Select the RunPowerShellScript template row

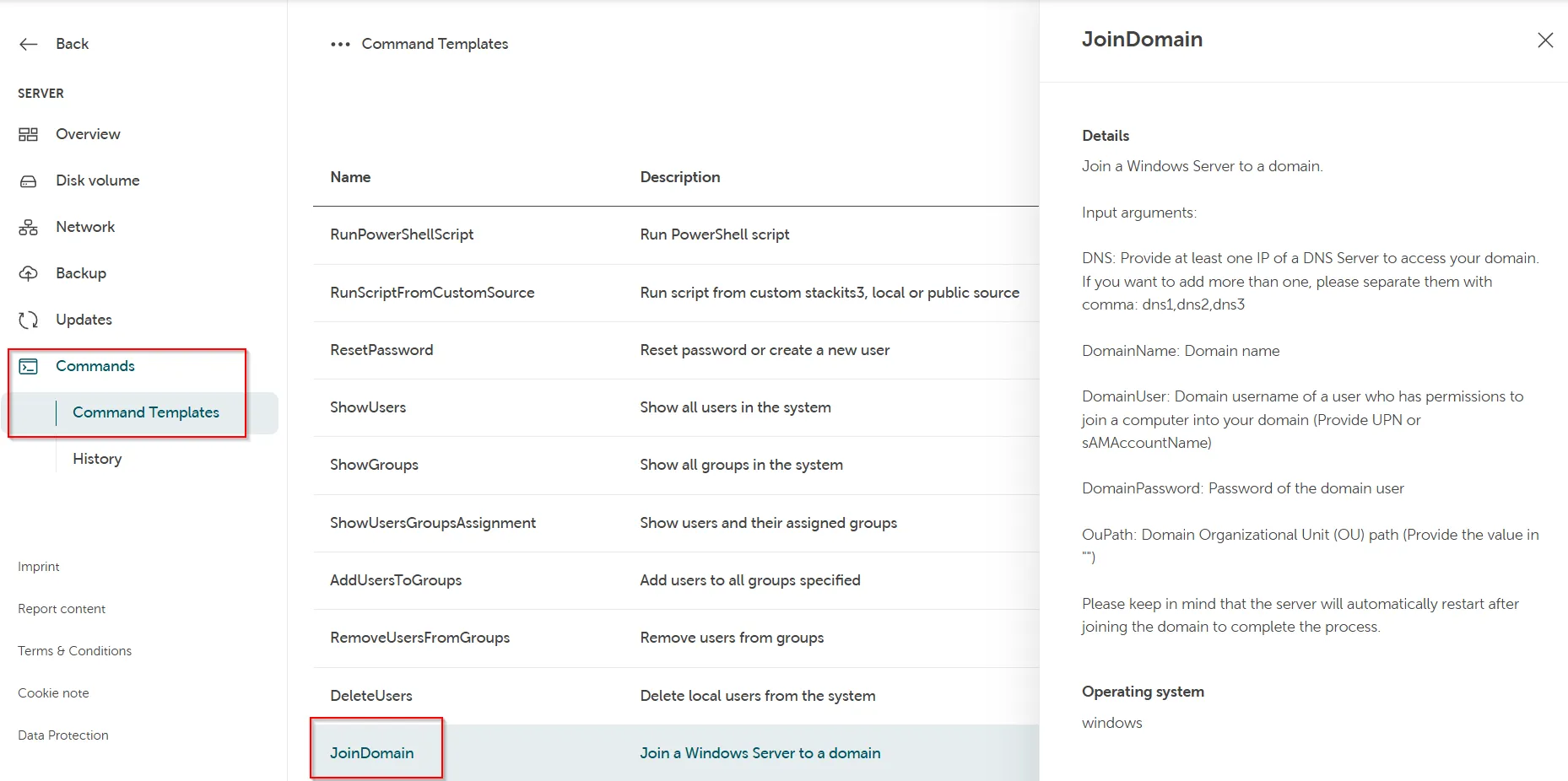pos(402,234)
